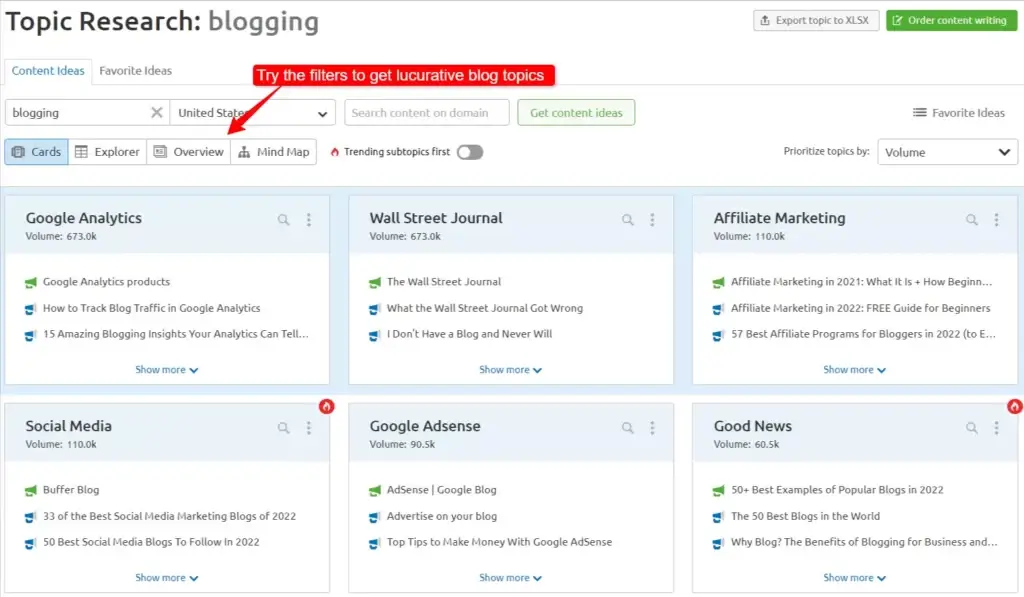Click the Good News card title
The image size is (1024, 597).
click(x=752, y=426)
